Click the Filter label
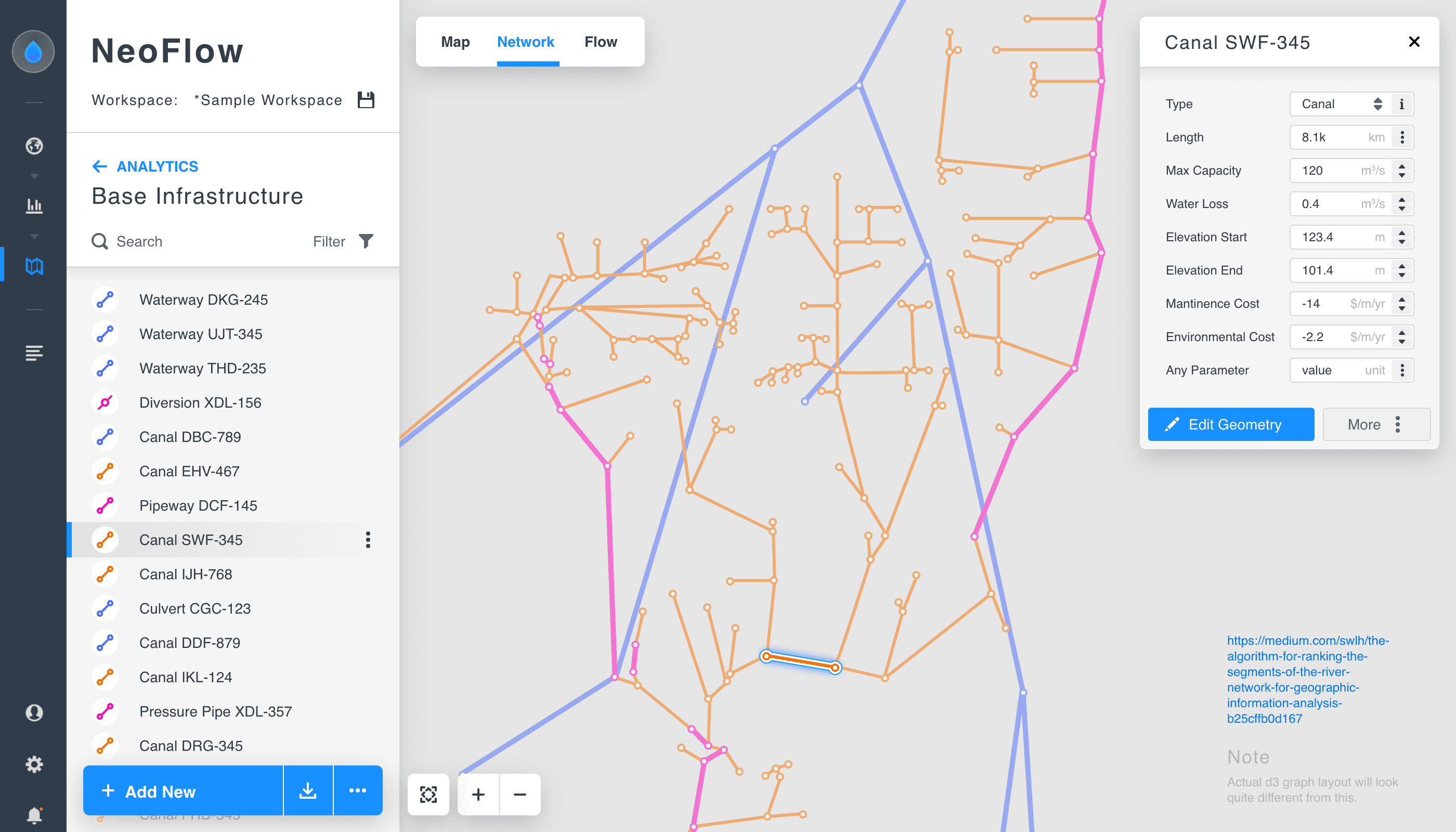The height and width of the screenshot is (832, 1456). pyautogui.click(x=329, y=241)
